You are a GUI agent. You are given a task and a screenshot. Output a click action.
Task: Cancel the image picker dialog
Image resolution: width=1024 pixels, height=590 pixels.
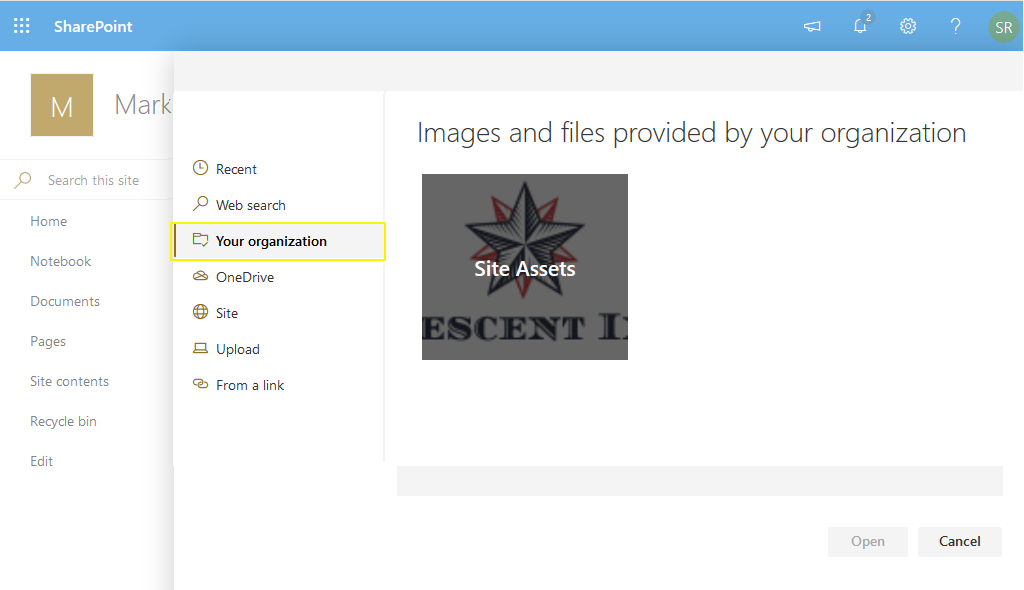coord(959,541)
